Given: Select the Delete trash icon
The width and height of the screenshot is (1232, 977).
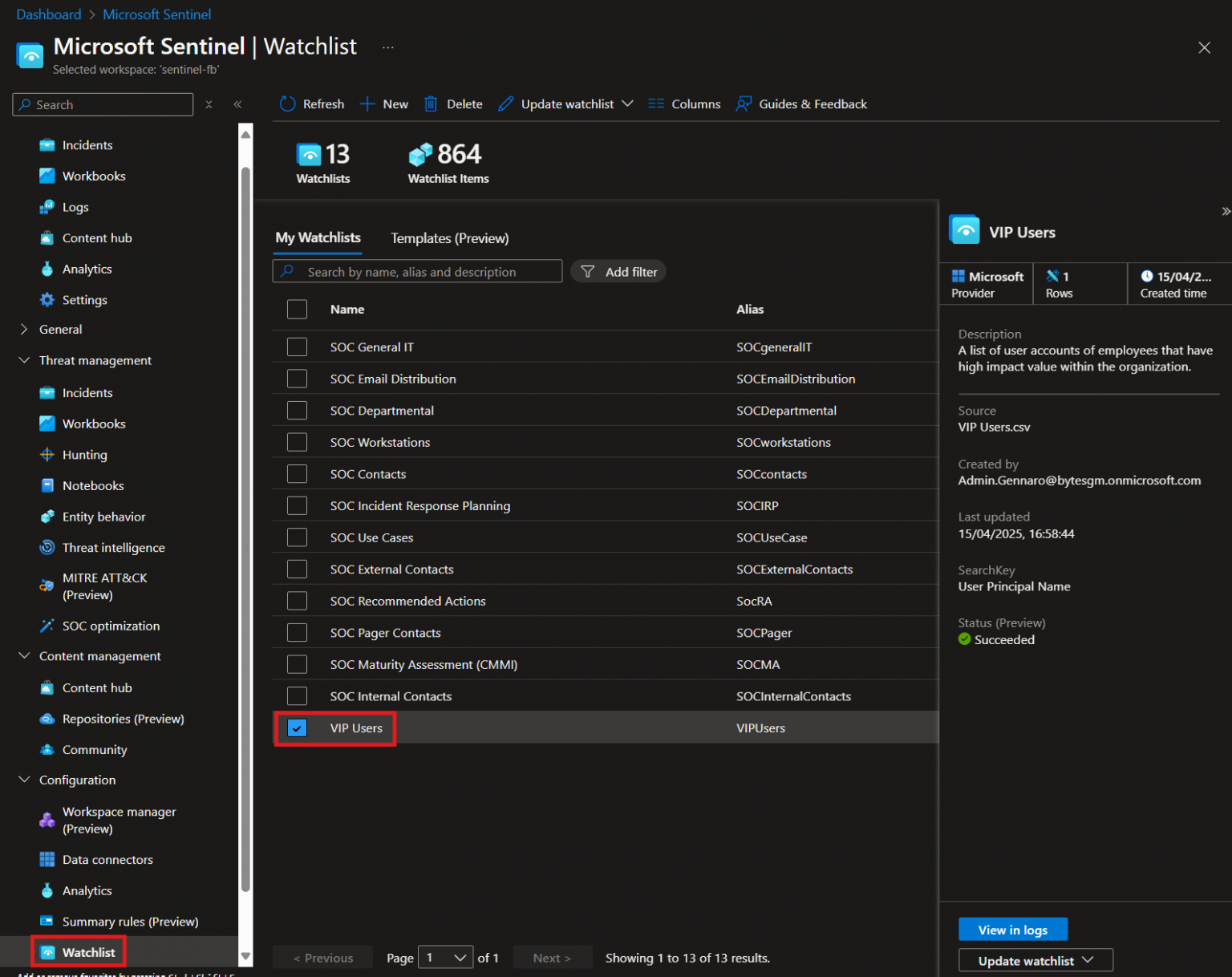Looking at the screenshot, I should coord(431,103).
